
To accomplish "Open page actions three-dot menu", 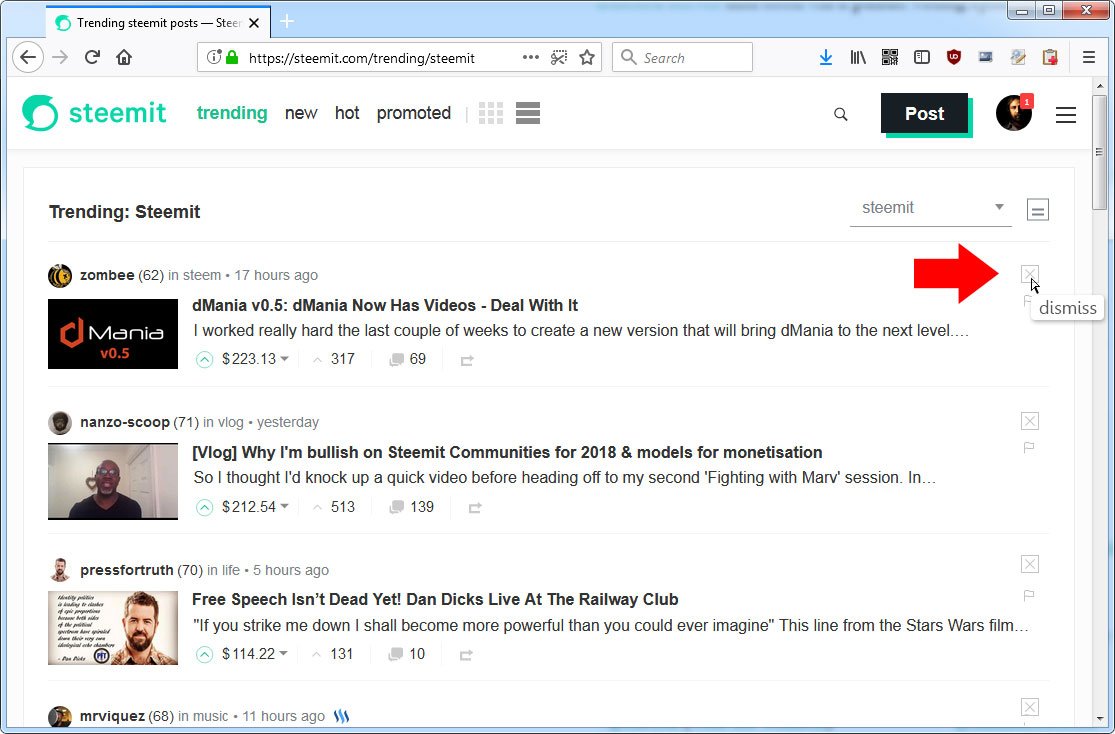I will tap(530, 57).
